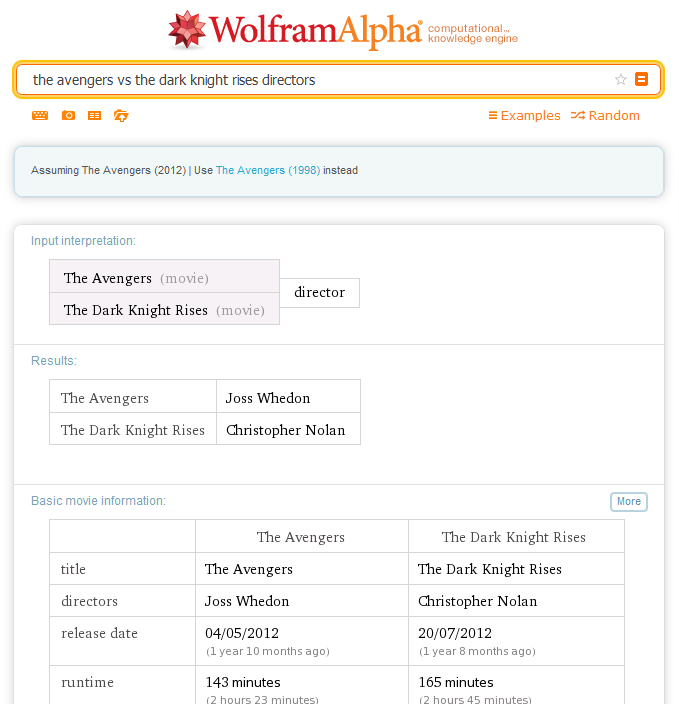Click the title row label
The width and height of the screenshot is (679, 704).
click(x=73, y=569)
